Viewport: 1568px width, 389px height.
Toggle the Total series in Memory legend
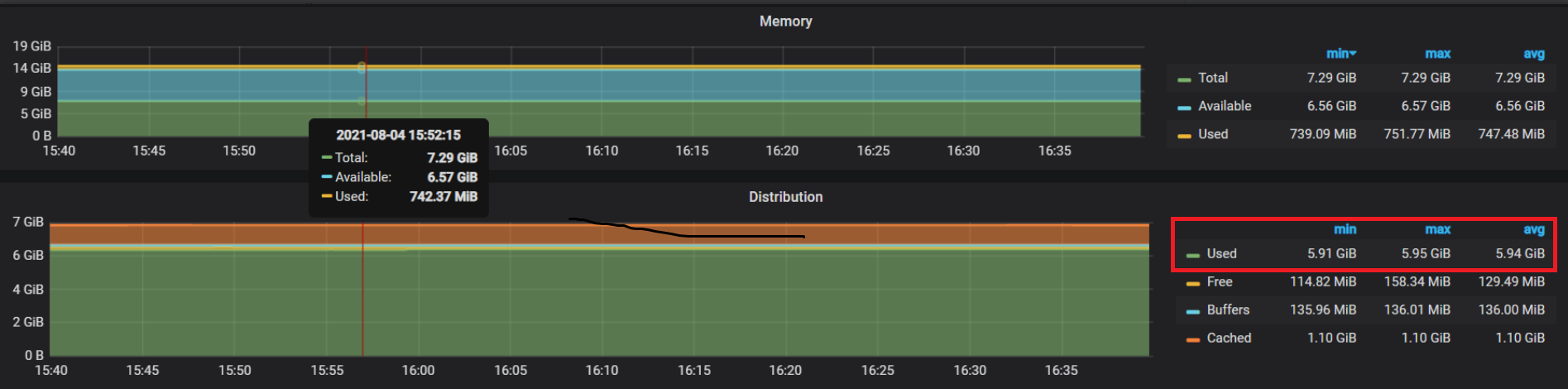click(1212, 78)
